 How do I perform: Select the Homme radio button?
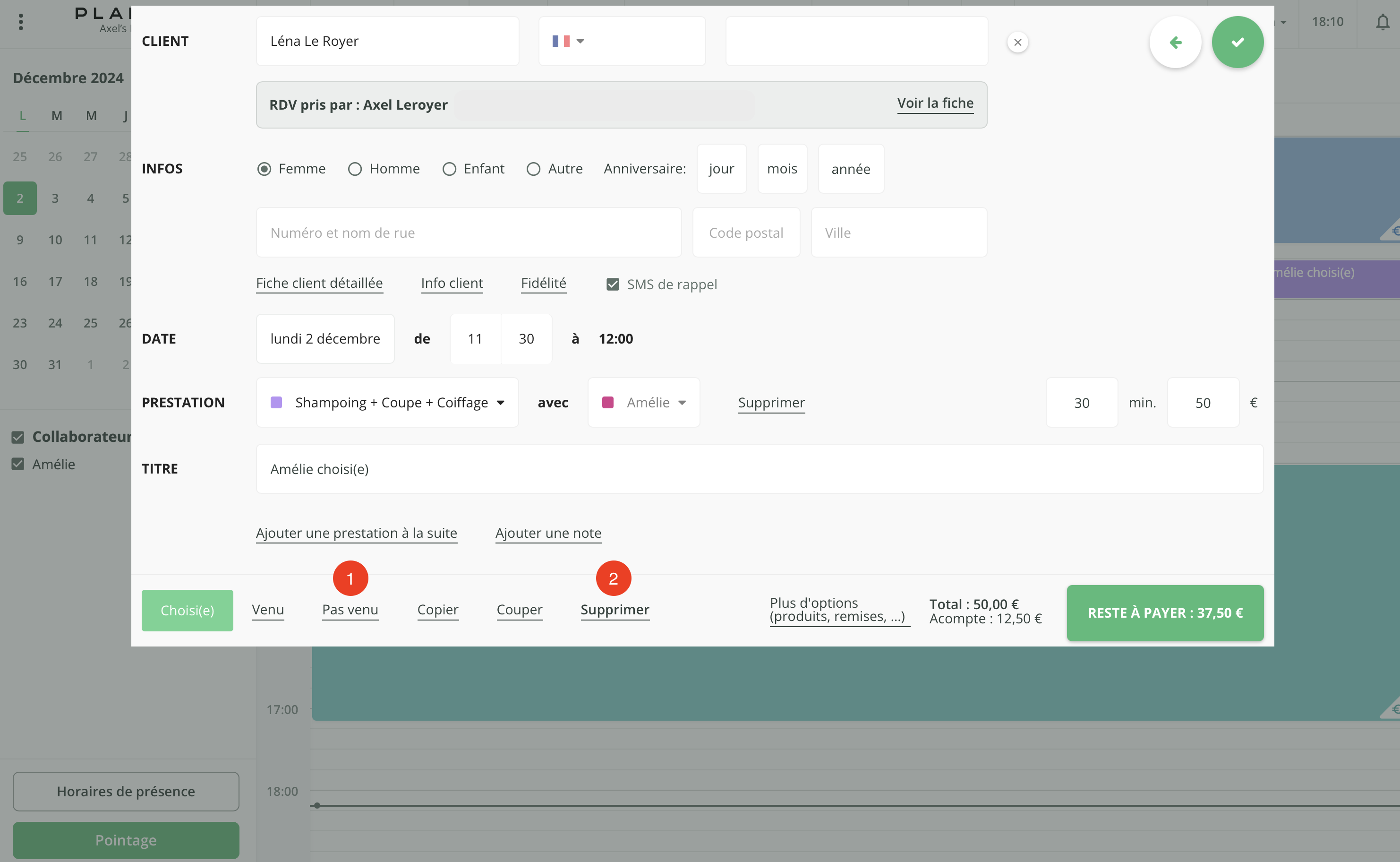[x=355, y=169]
